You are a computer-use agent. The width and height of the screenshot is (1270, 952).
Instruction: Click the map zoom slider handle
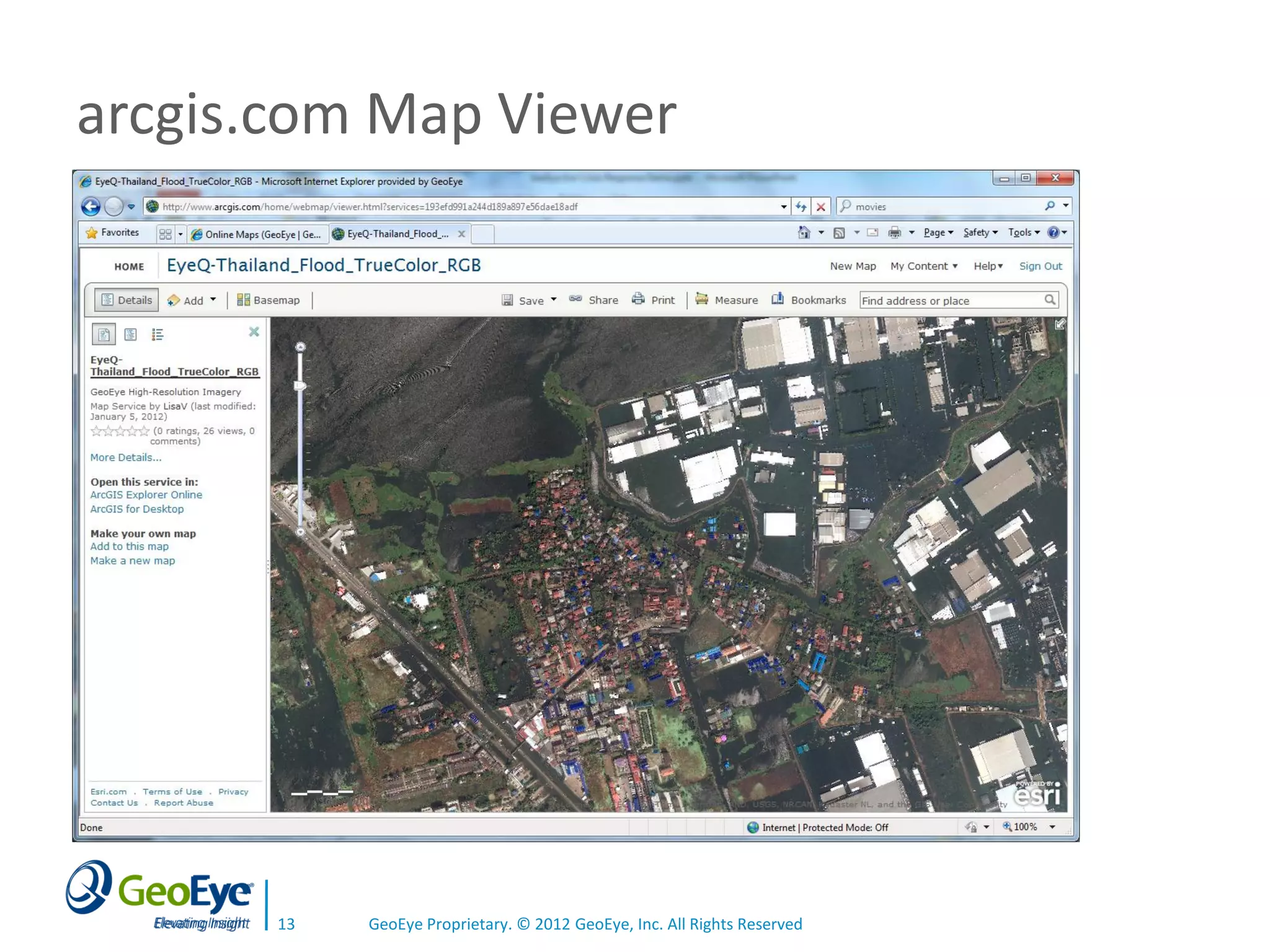pos(300,386)
